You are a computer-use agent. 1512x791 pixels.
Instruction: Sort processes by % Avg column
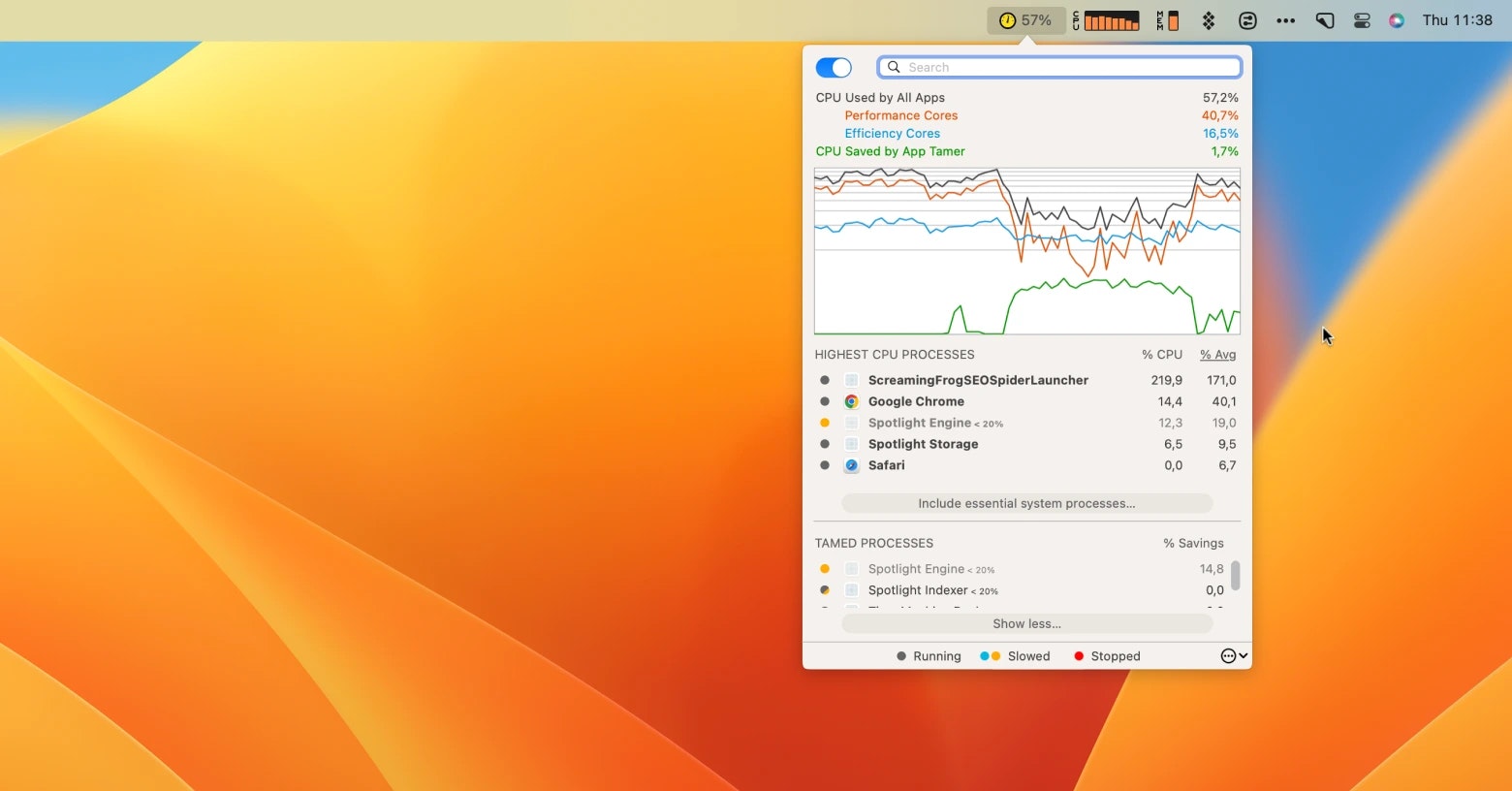pos(1218,355)
